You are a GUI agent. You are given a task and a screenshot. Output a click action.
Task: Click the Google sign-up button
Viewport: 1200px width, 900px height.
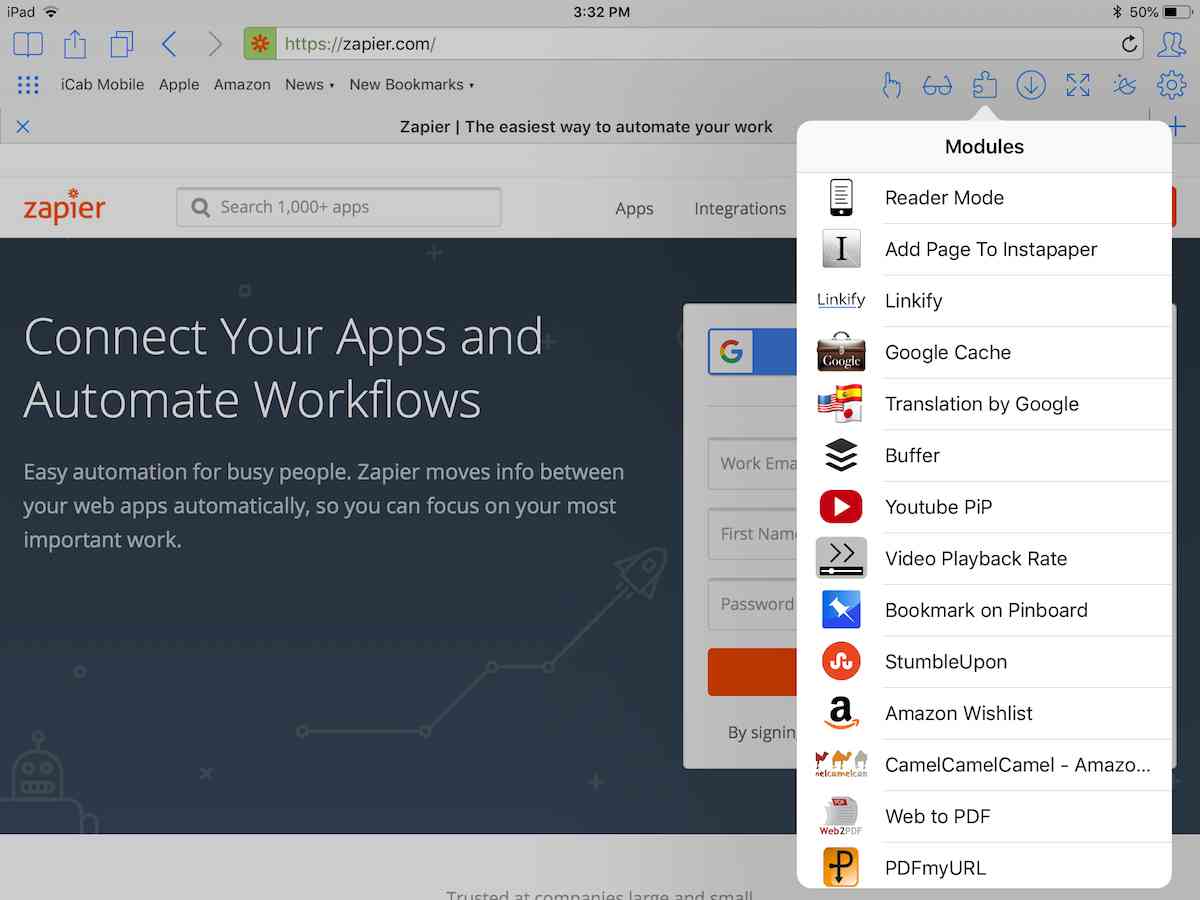[752, 352]
